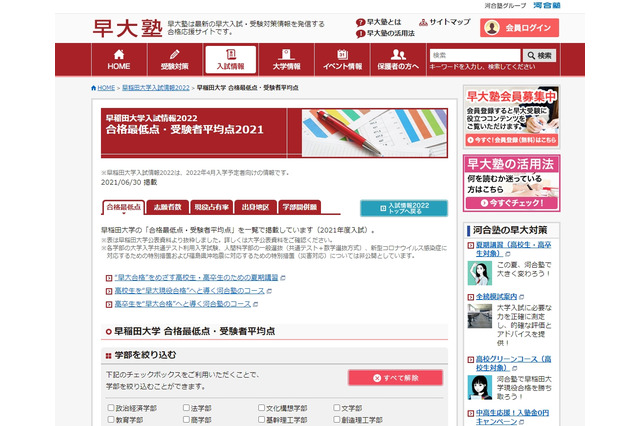This screenshot has width=640, height=426.
Task: Switch to the 出身地区 tab
Action: (x=256, y=207)
